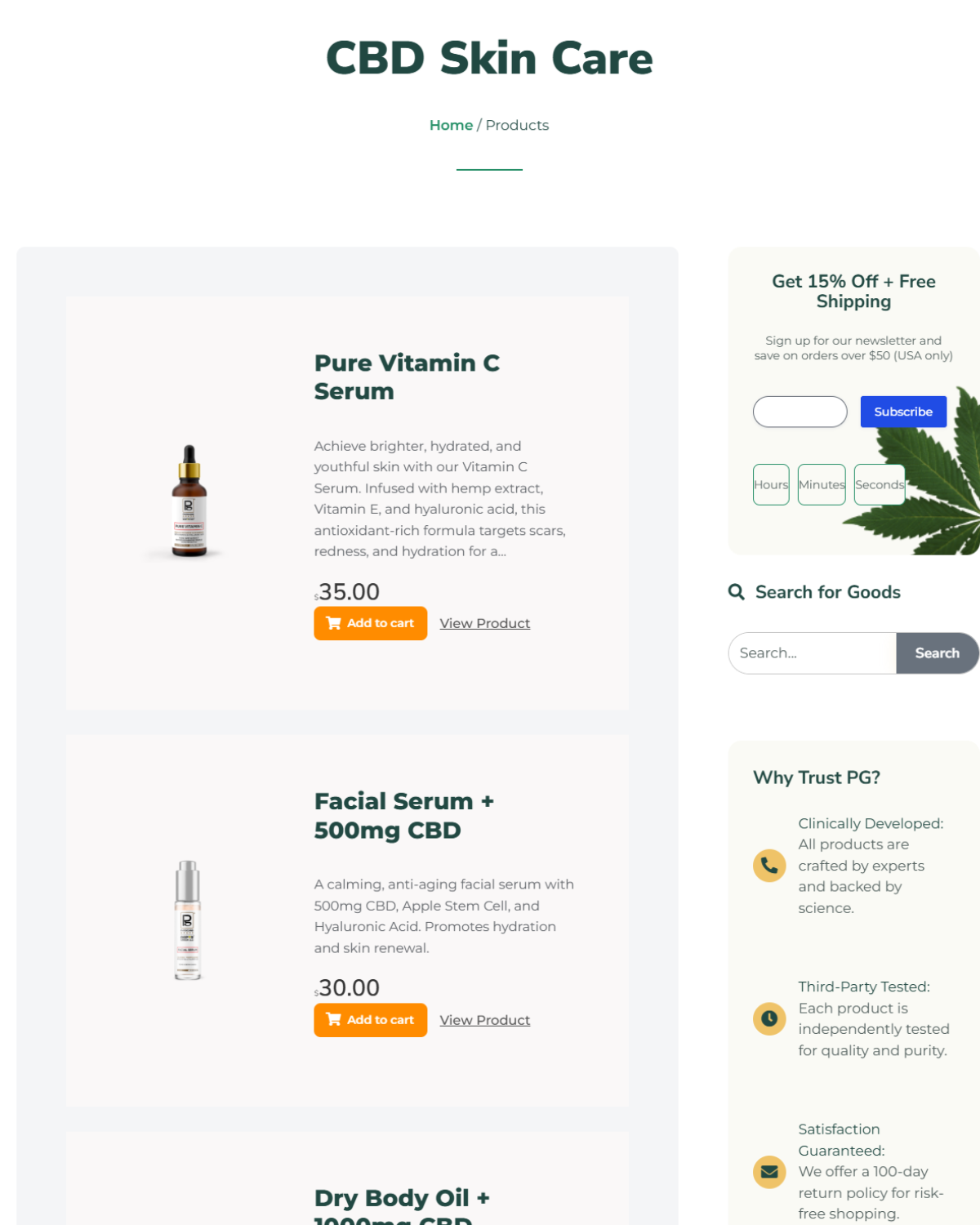View Product for Facial Serum + 500mg CBD
Image resolution: width=980 pixels, height=1225 pixels.
coord(485,1020)
